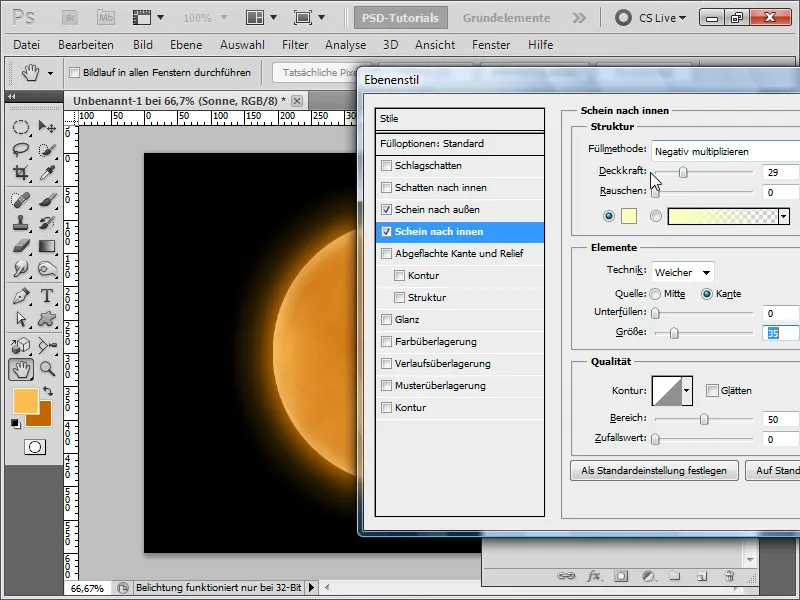Select the Pen tool
800x600 pixels.
[20, 296]
